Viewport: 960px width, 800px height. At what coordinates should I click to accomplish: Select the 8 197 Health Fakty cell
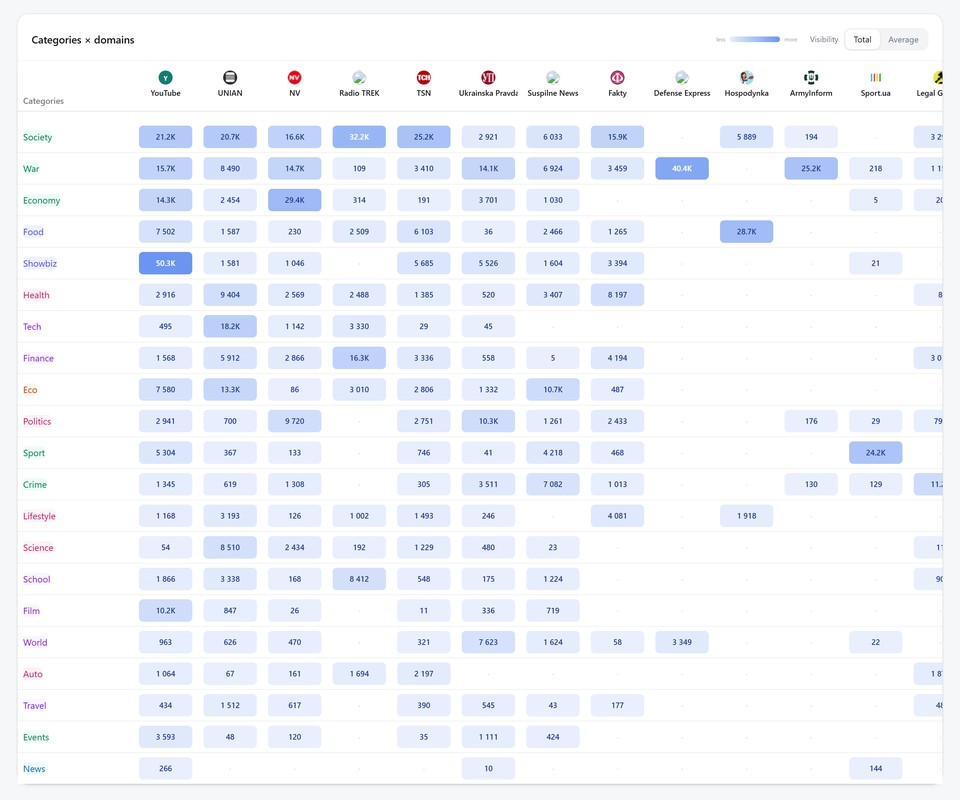[x=617, y=295]
